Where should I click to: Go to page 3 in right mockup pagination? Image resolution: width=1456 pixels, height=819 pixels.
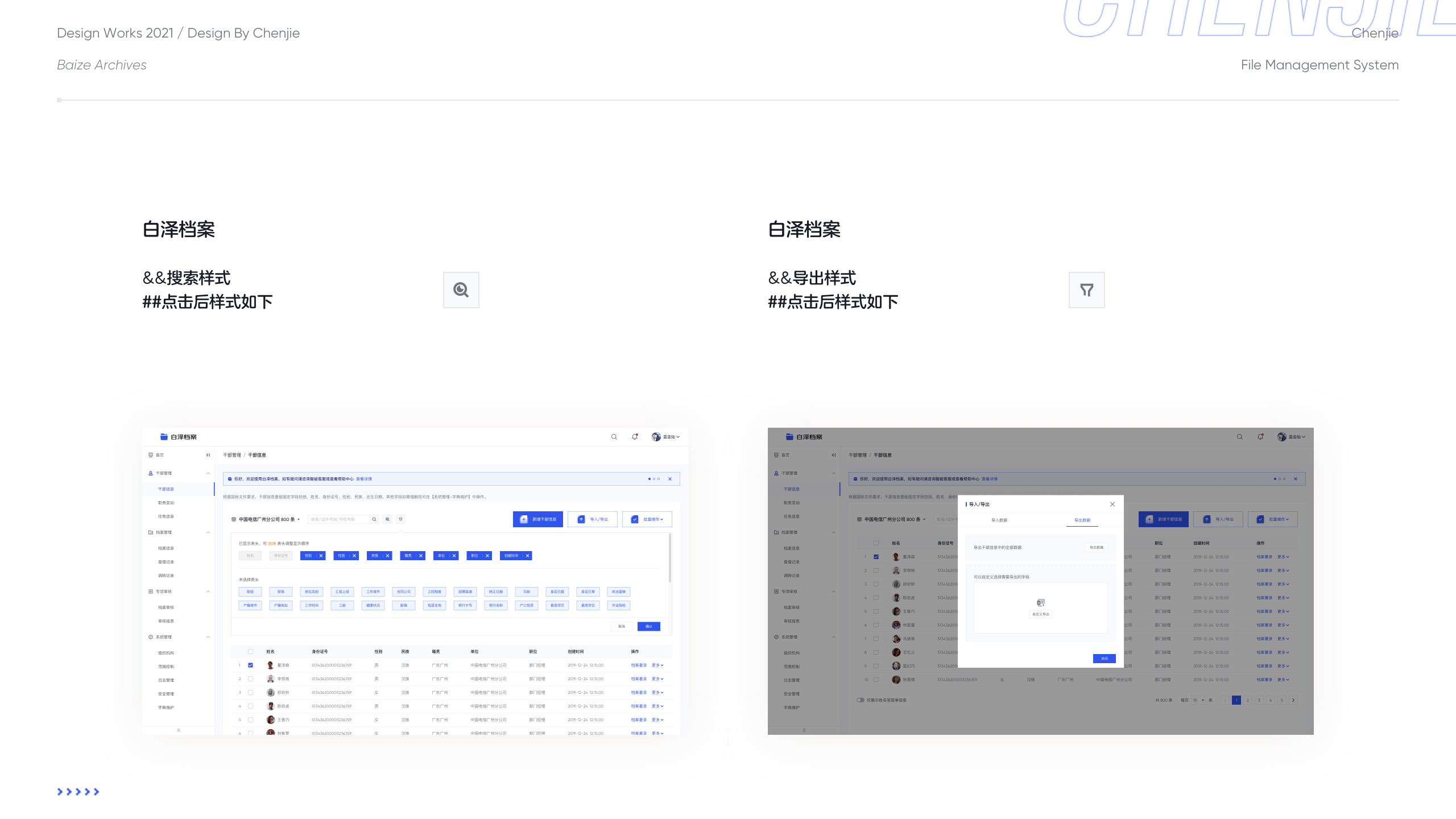[x=1259, y=700]
